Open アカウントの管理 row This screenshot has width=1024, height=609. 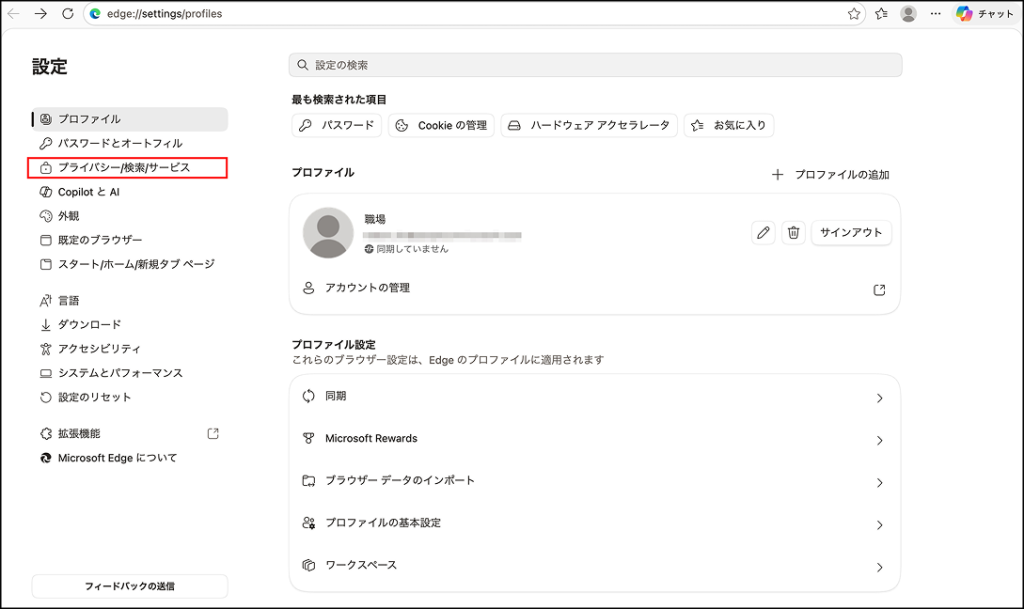click(x=594, y=288)
